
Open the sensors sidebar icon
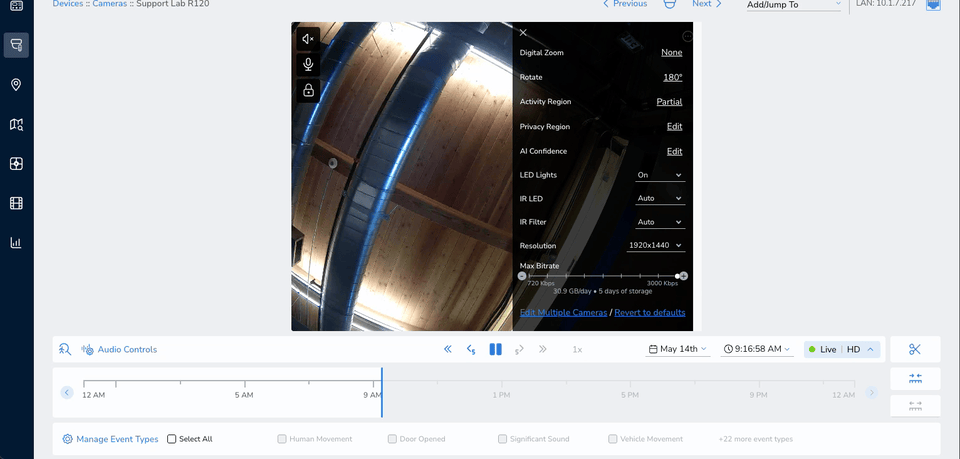pyautogui.click(x=17, y=164)
